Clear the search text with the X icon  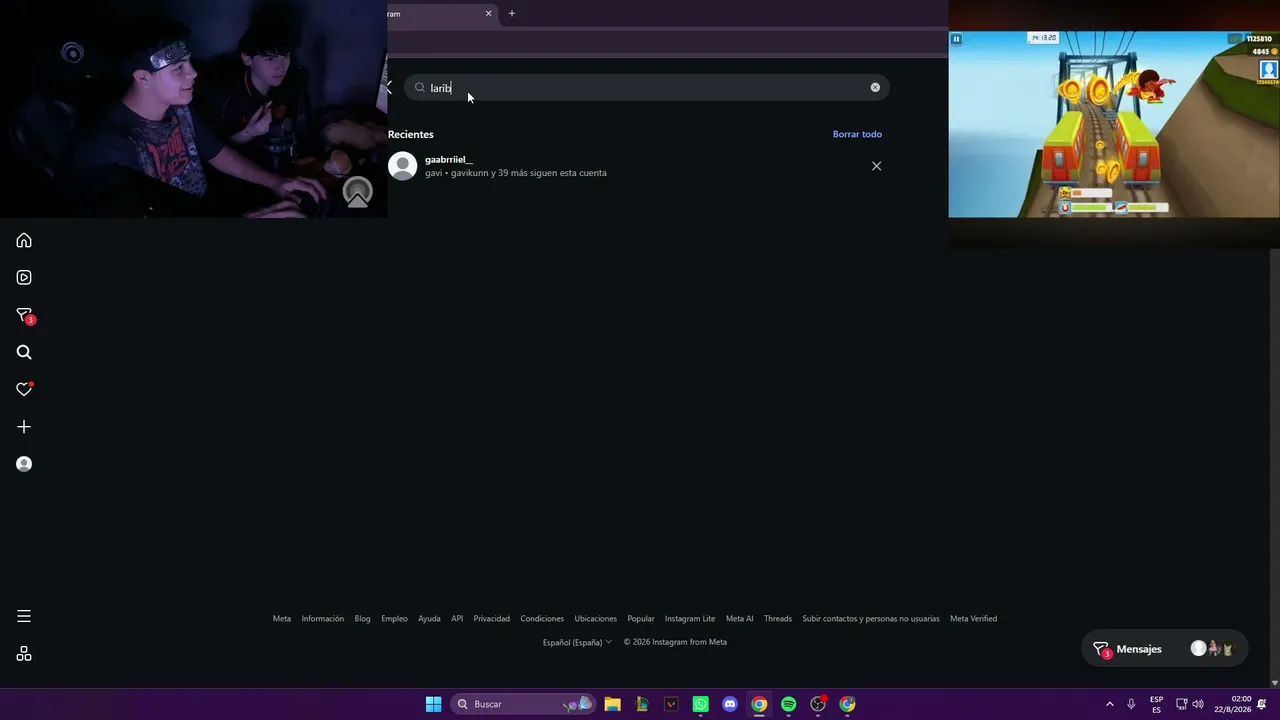tap(875, 88)
